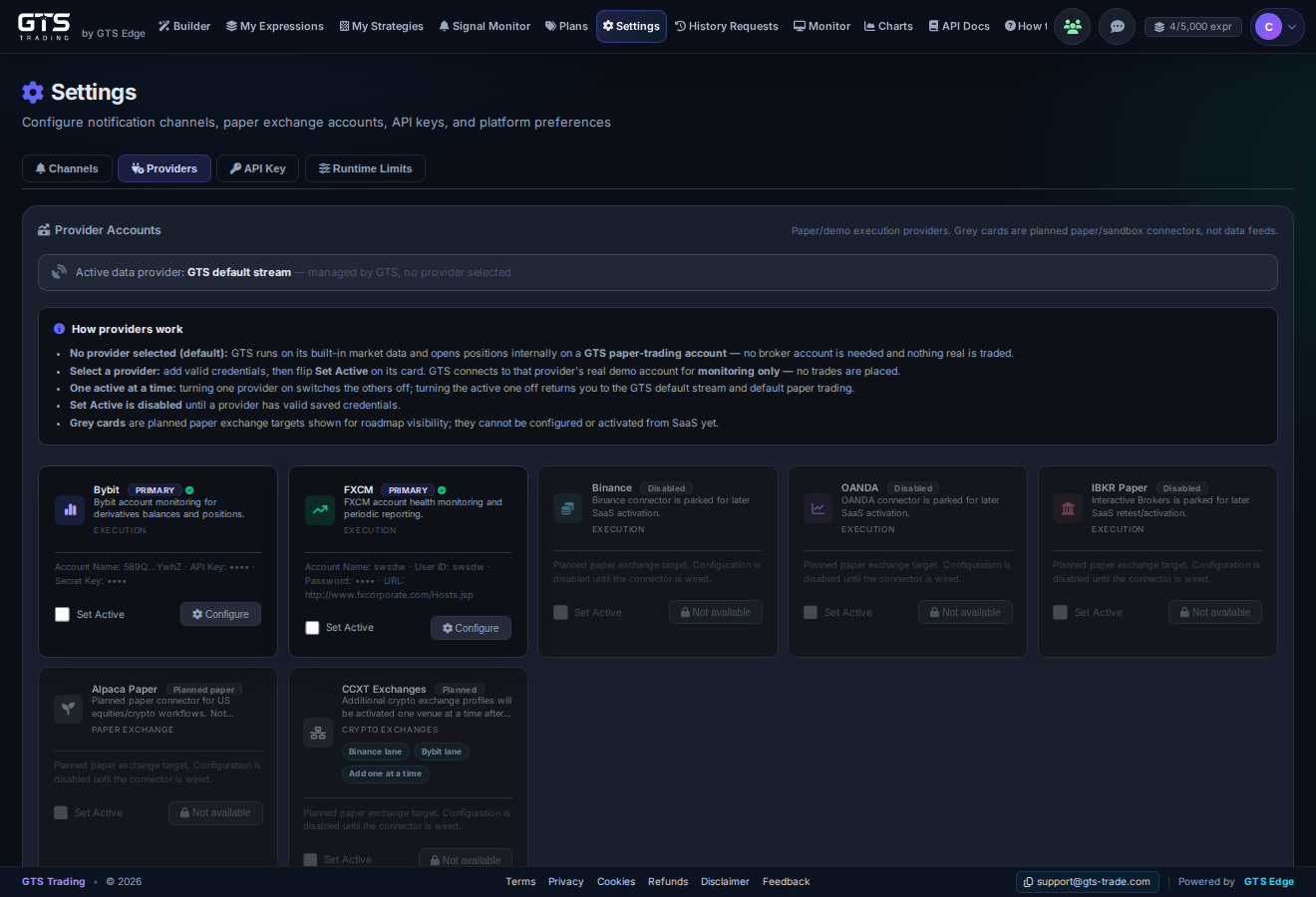Image resolution: width=1316 pixels, height=897 pixels.
Task: Open History Requests page
Action: [727, 26]
